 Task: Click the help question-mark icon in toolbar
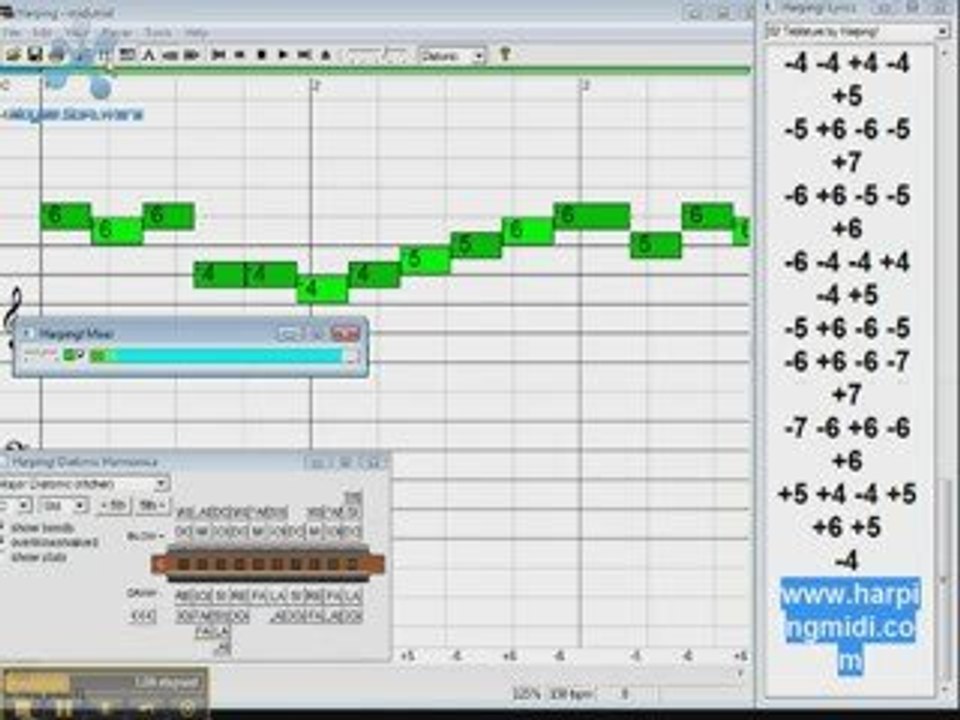505,54
